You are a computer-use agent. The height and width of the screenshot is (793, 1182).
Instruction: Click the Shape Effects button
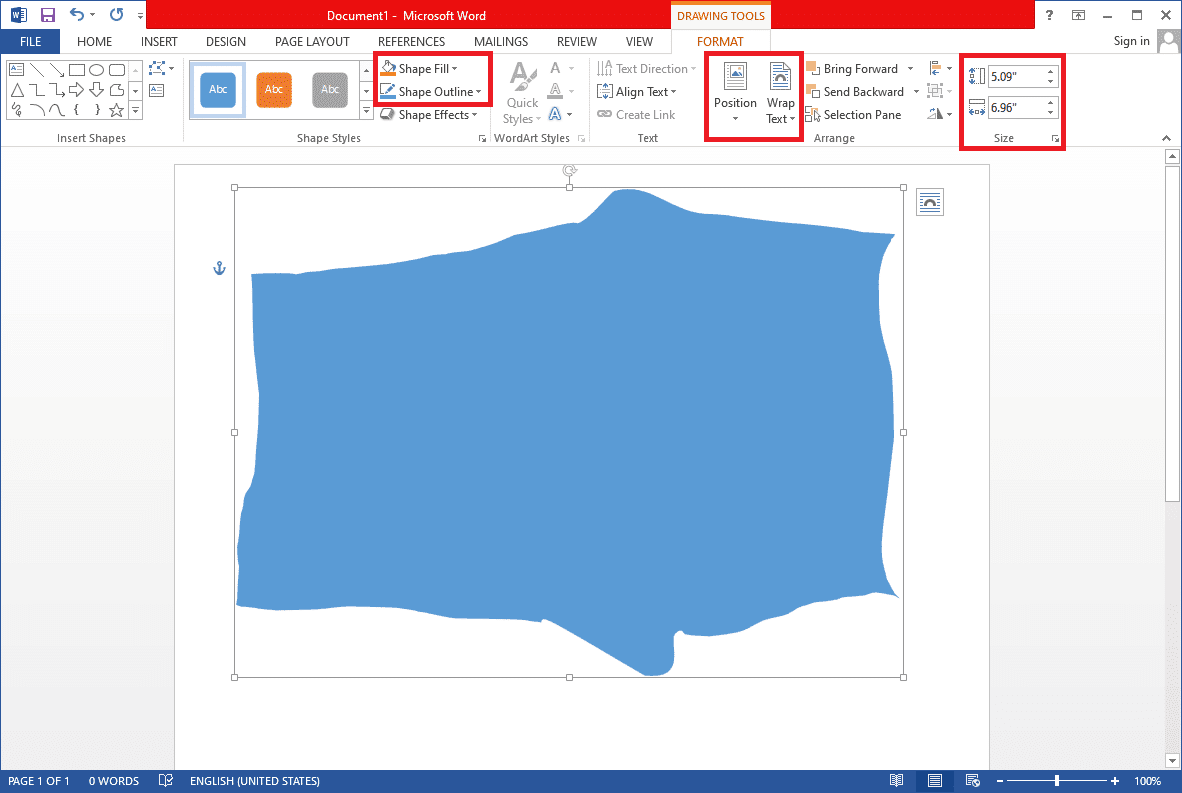[429, 114]
